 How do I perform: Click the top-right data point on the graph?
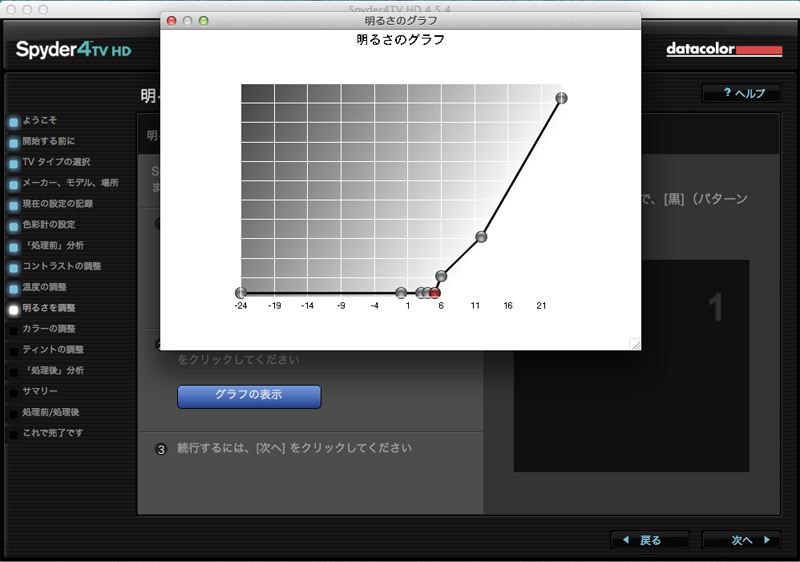(561, 98)
